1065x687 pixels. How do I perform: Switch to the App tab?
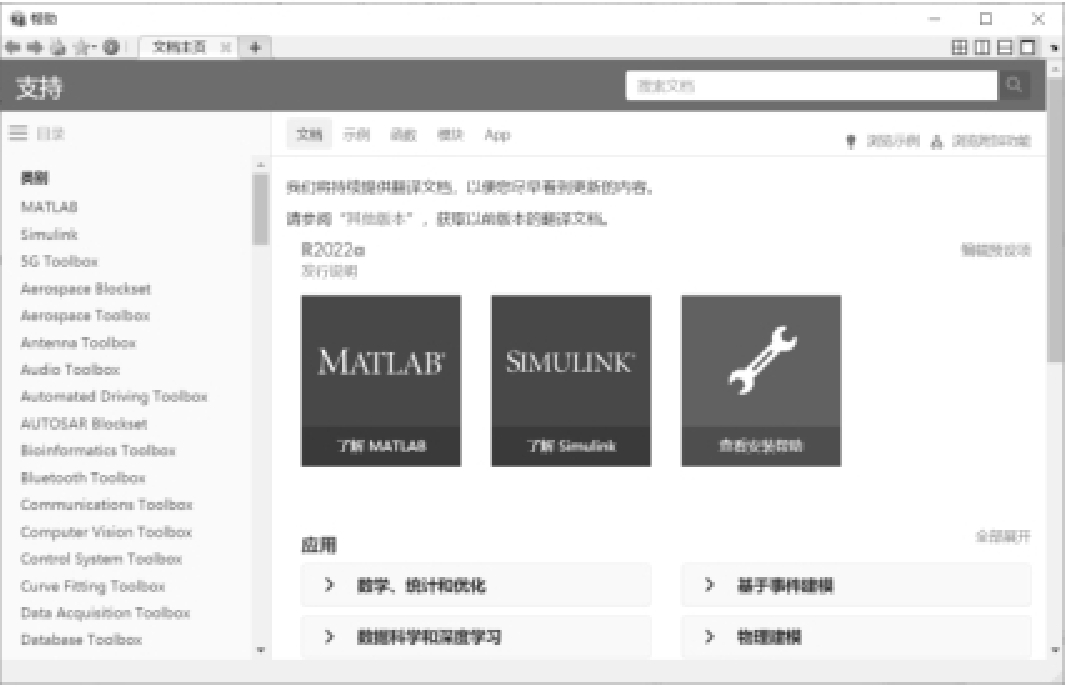pyautogui.click(x=497, y=135)
